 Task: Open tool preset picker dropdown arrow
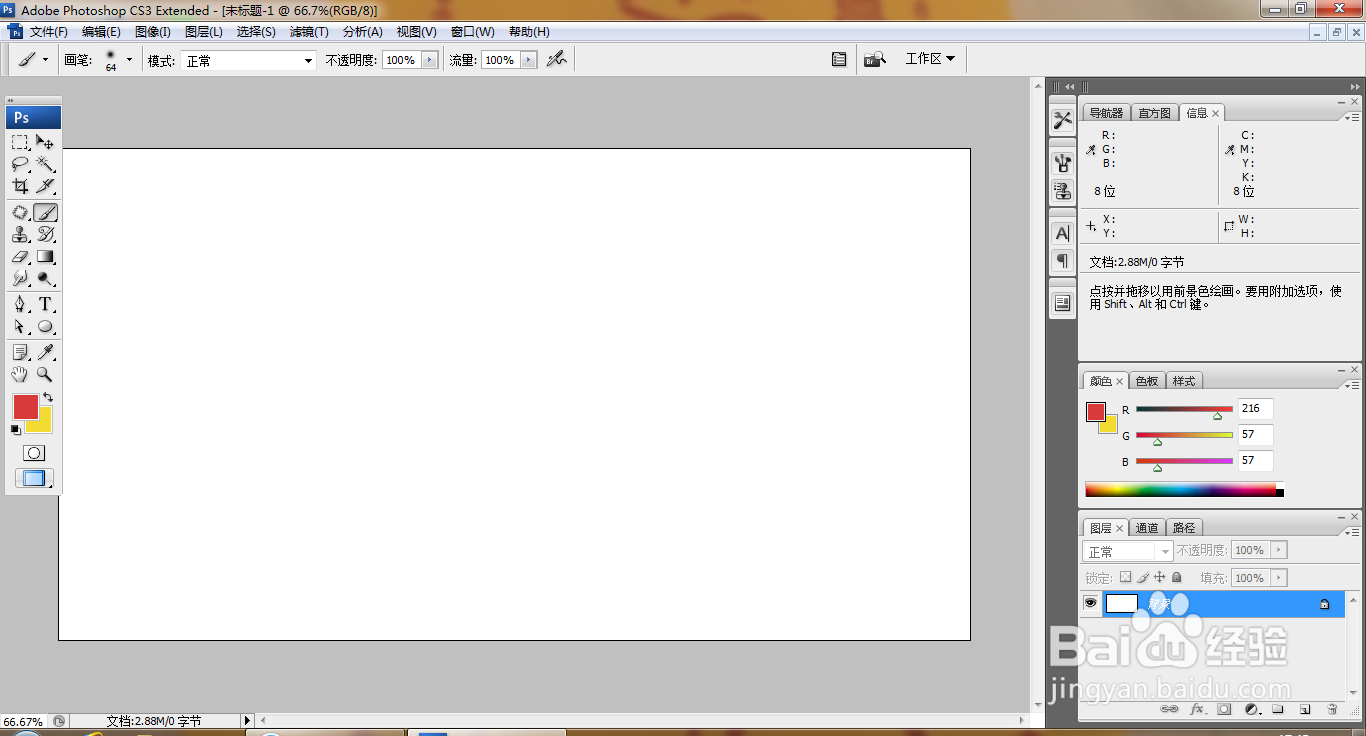click(x=45, y=60)
